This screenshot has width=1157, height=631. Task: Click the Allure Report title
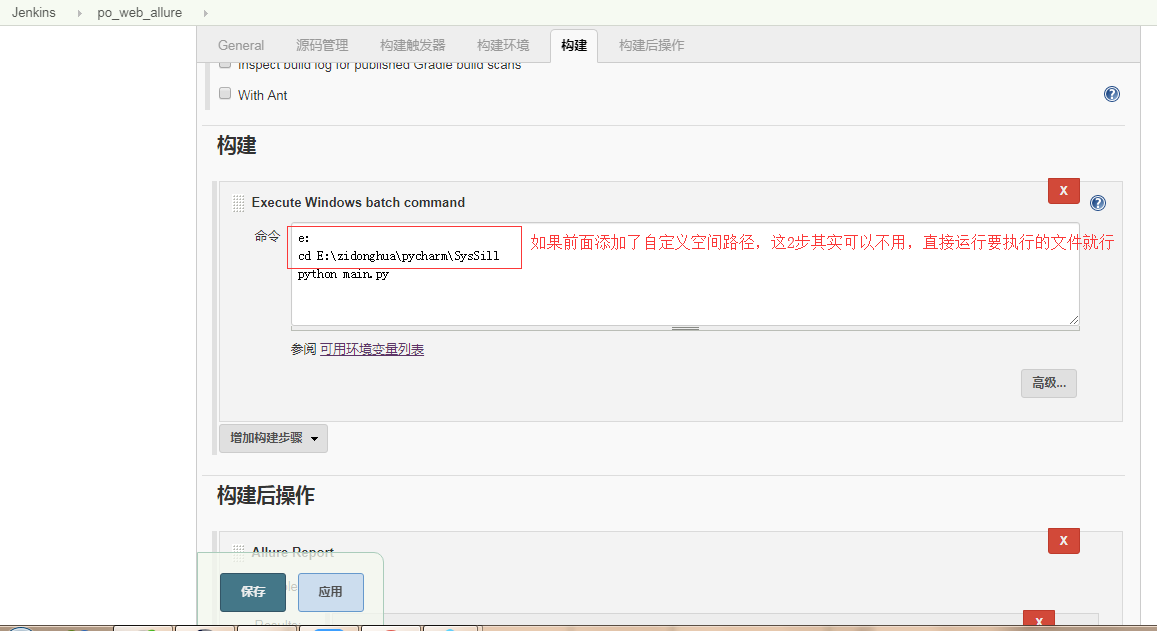click(x=292, y=551)
